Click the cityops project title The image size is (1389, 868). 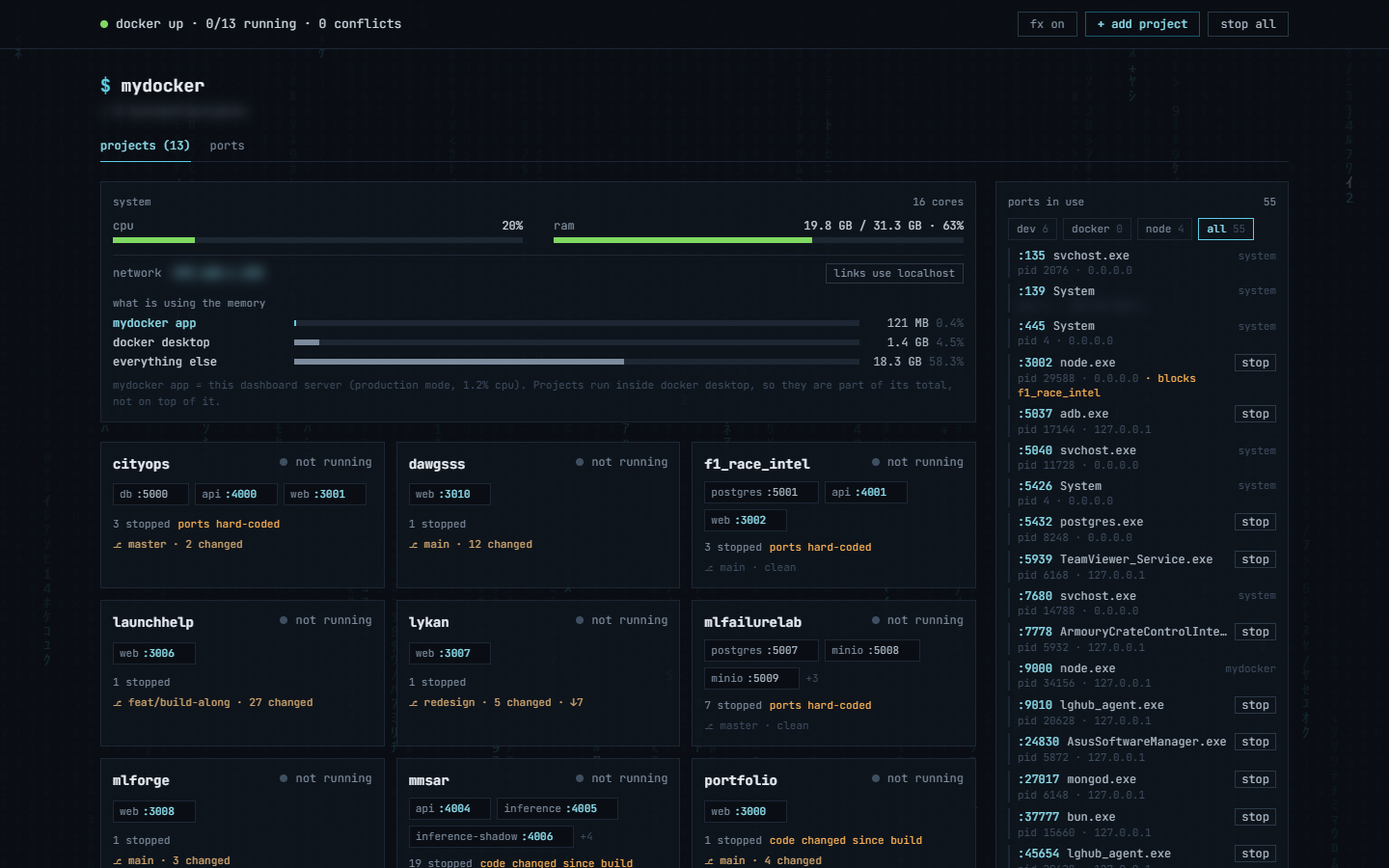(x=141, y=464)
